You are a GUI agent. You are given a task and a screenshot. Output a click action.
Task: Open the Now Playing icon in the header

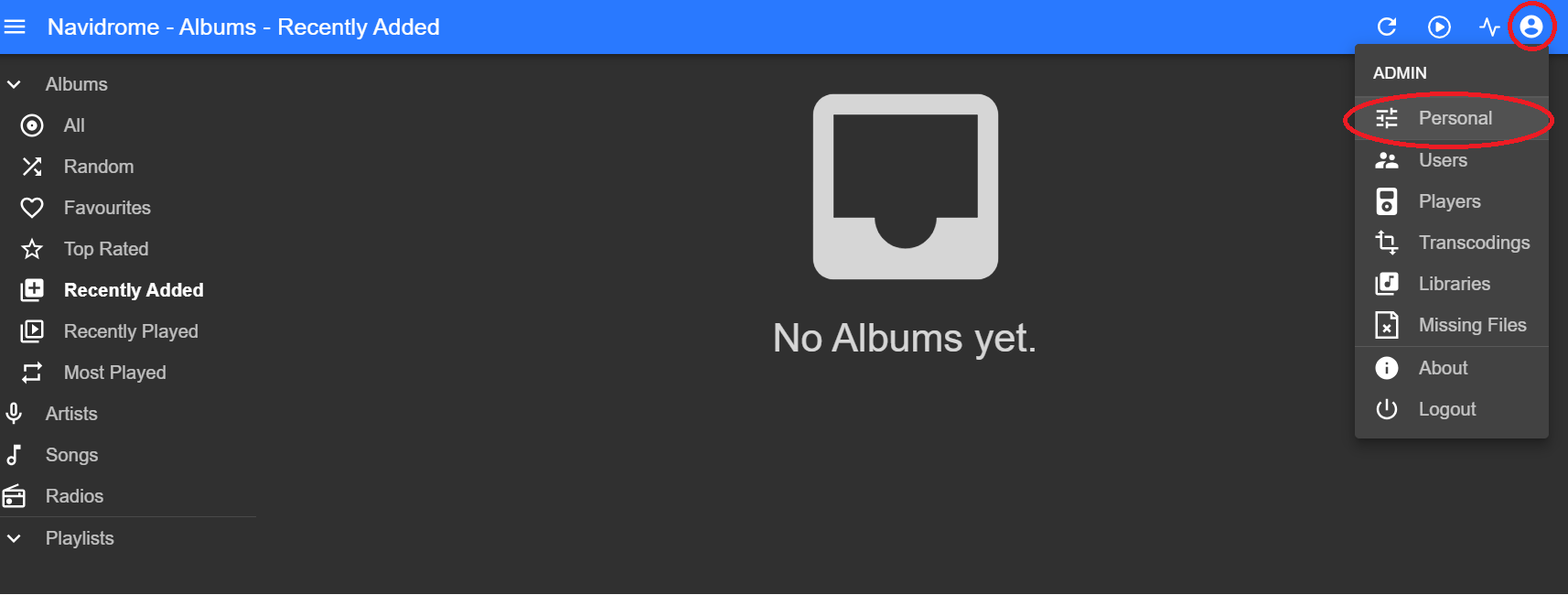tap(1439, 27)
